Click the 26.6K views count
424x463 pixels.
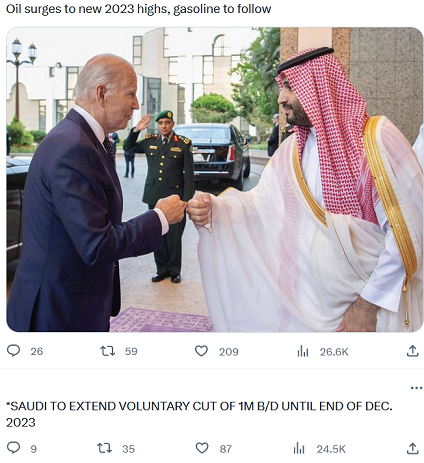tap(334, 352)
